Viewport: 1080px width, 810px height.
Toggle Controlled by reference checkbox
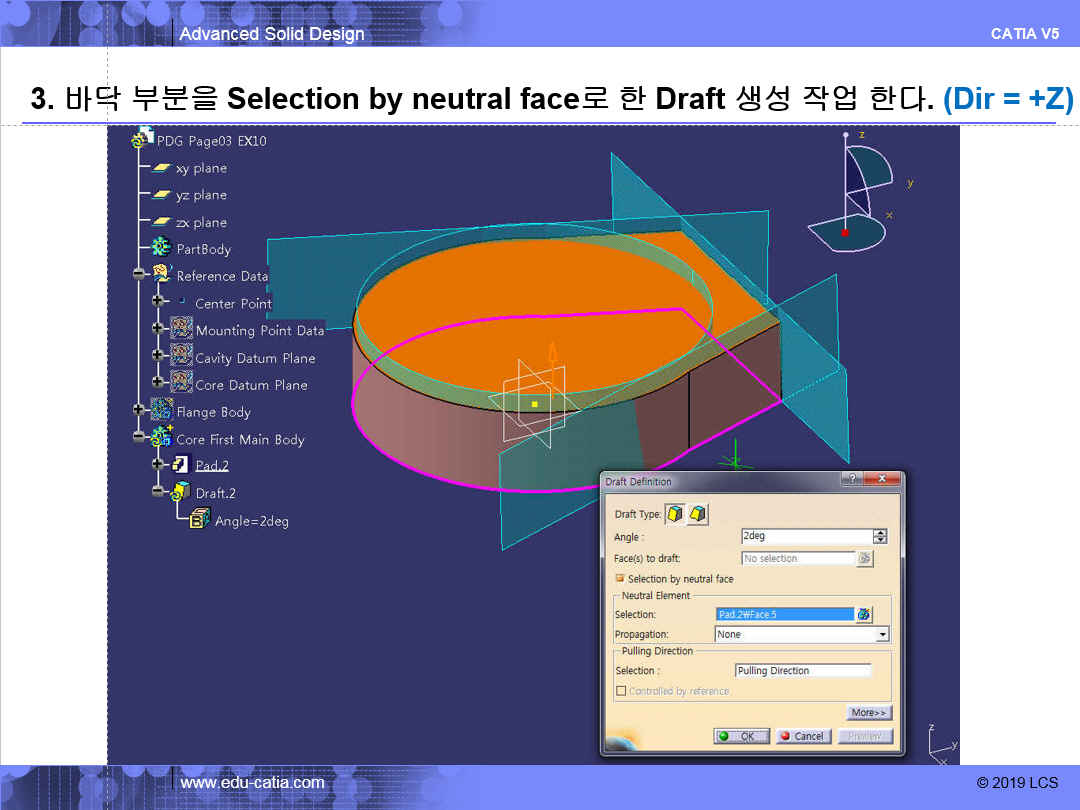[x=621, y=691]
